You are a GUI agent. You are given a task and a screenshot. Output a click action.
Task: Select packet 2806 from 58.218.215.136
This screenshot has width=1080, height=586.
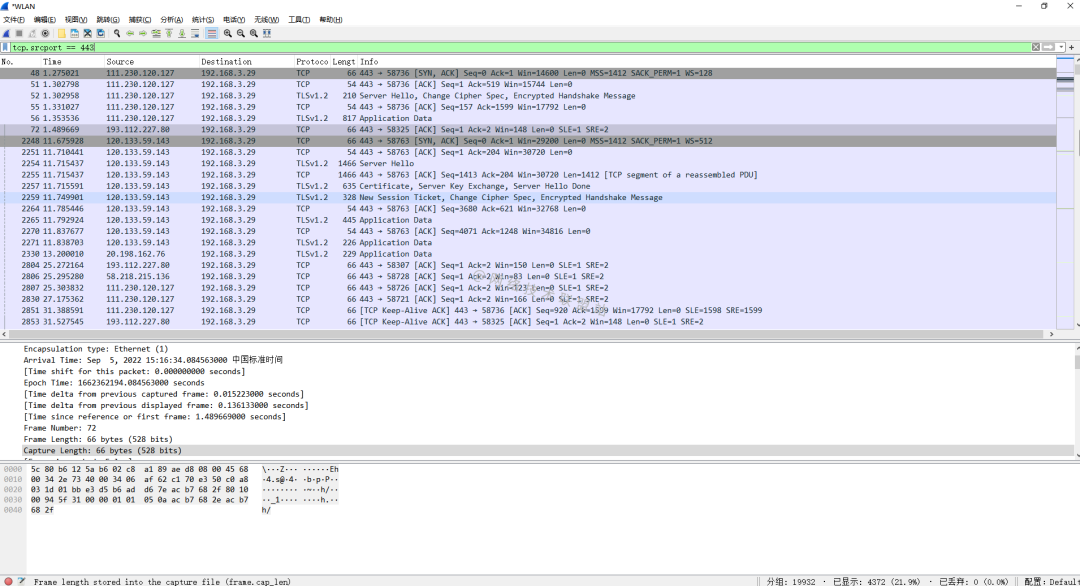click(x=528, y=277)
